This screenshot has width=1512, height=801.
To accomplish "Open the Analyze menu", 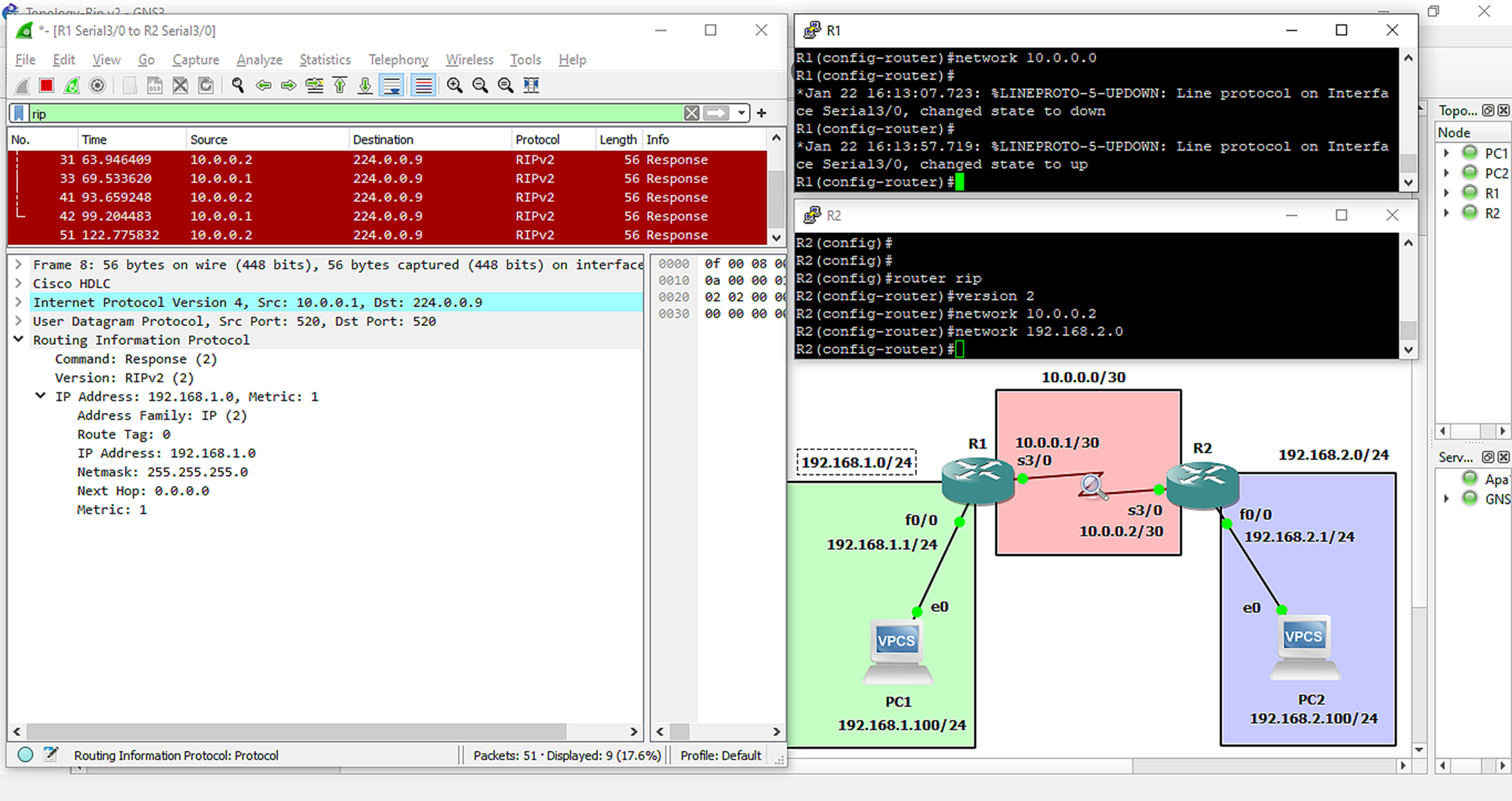I will tap(259, 60).
